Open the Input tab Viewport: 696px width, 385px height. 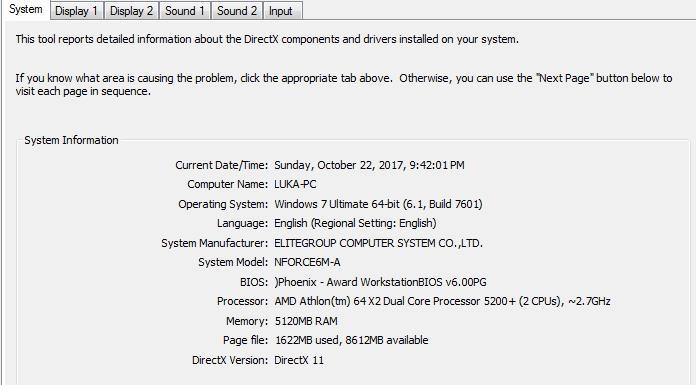tap(282, 11)
